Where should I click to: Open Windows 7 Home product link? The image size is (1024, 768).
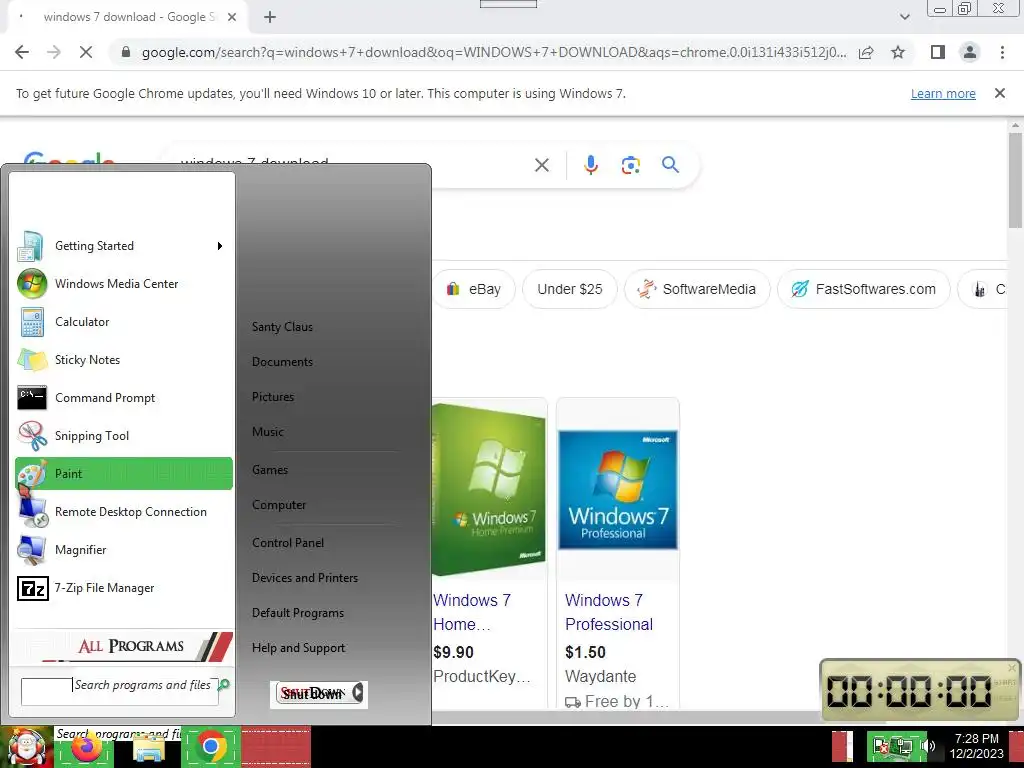472,613
